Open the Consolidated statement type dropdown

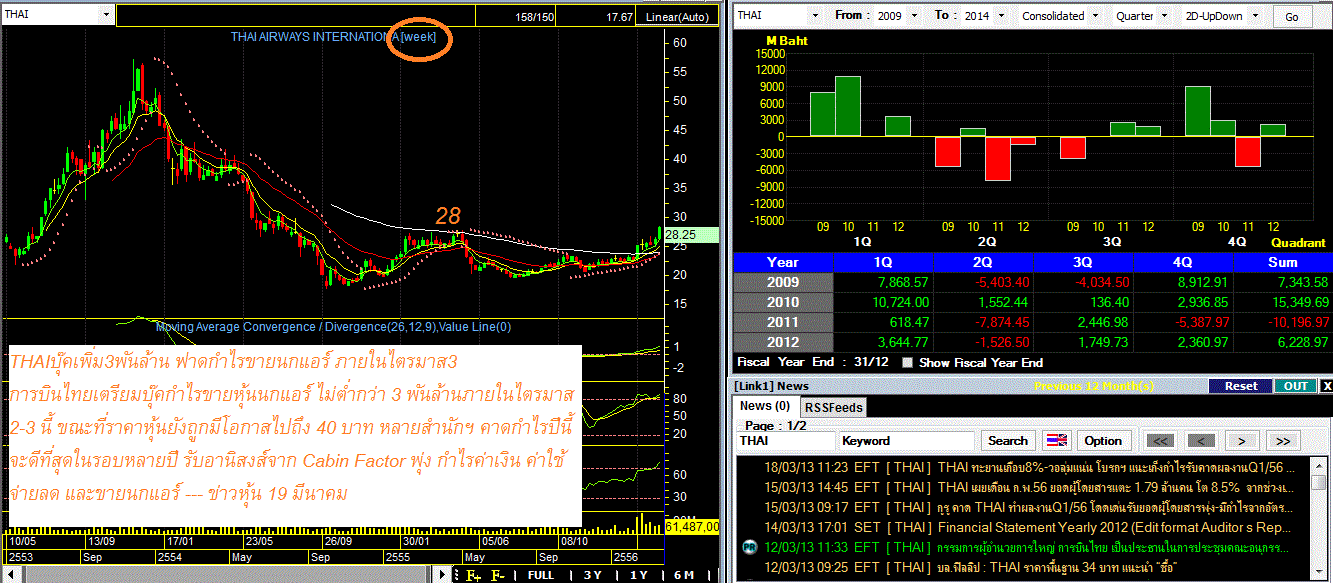tap(1097, 16)
